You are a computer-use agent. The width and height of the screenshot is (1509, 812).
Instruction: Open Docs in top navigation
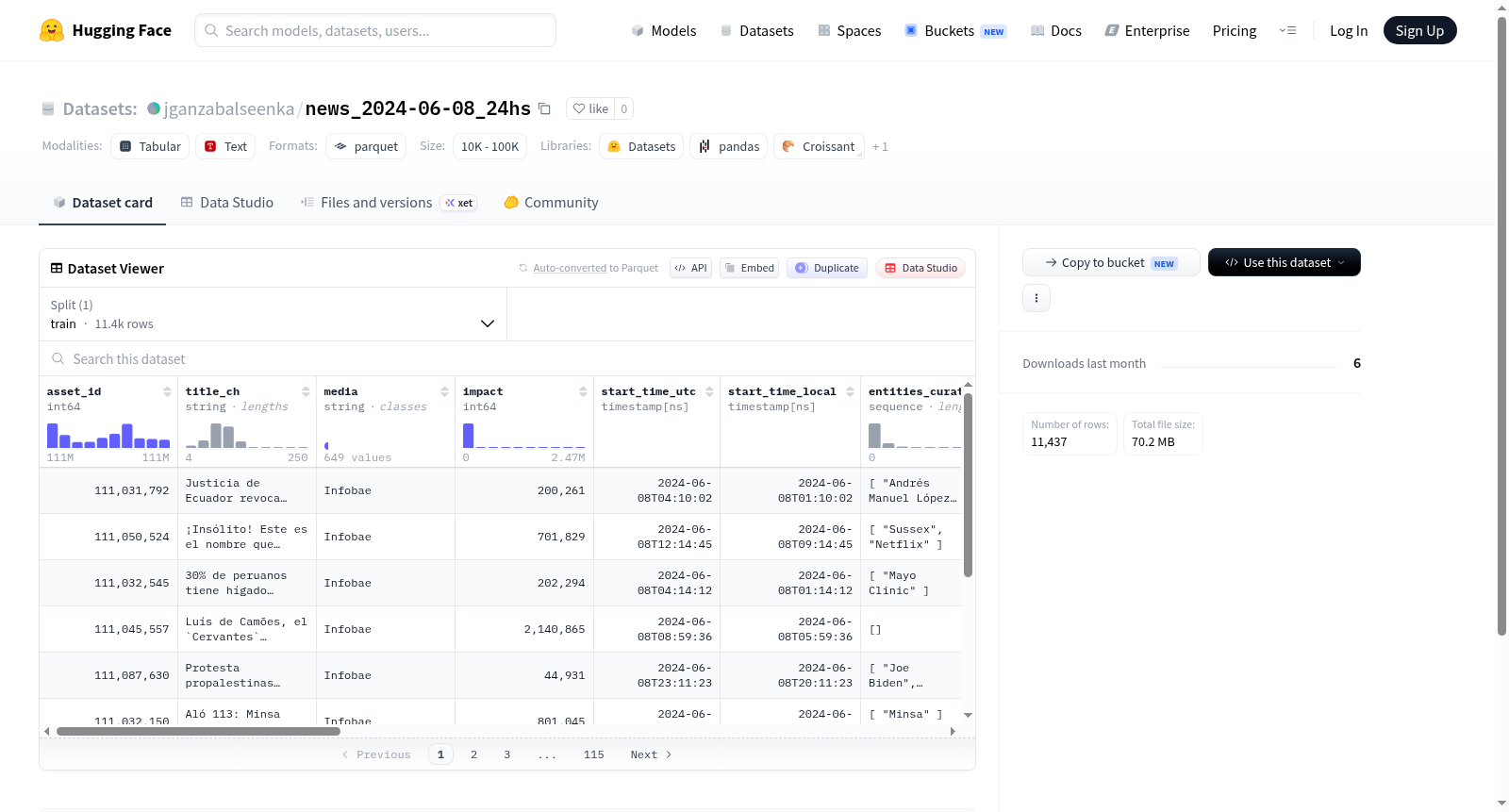click(x=1056, y=30)
